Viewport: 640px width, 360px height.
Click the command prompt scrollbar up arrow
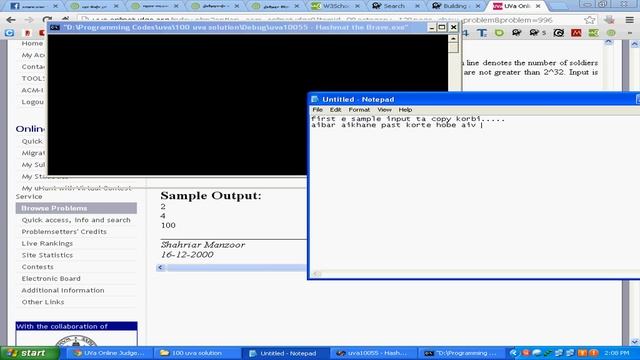(453, 38)
